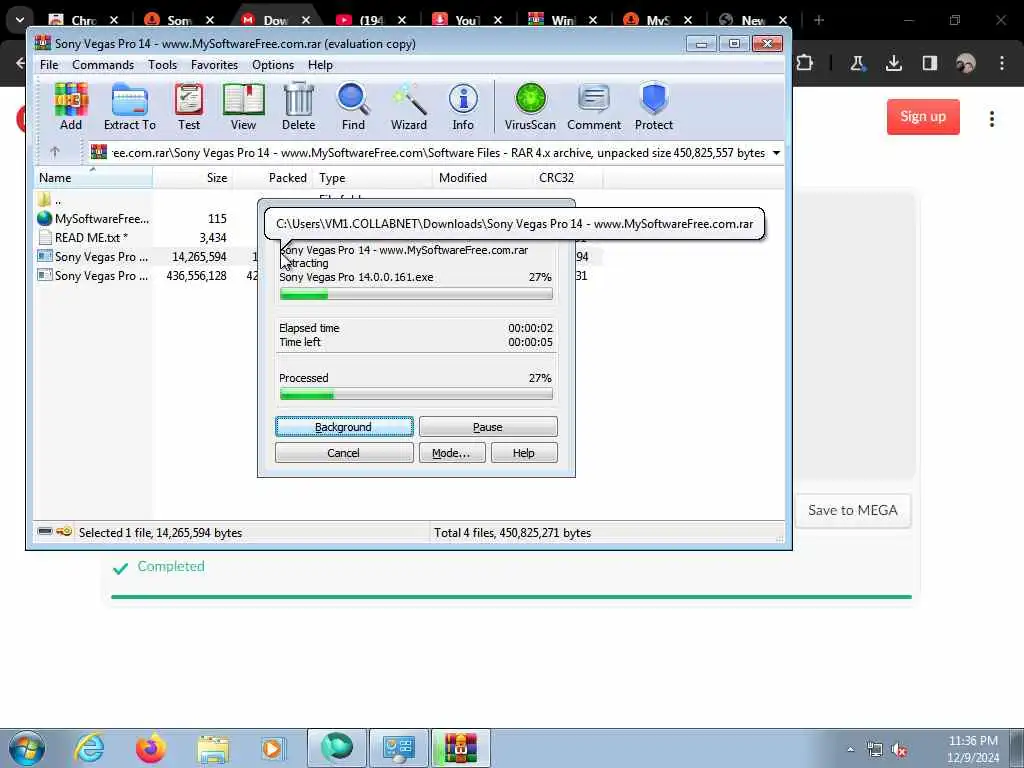Screen dimensions: 1024x768
Task: Switch to the YouTube (194 browser tab
Action: point(371,20)
